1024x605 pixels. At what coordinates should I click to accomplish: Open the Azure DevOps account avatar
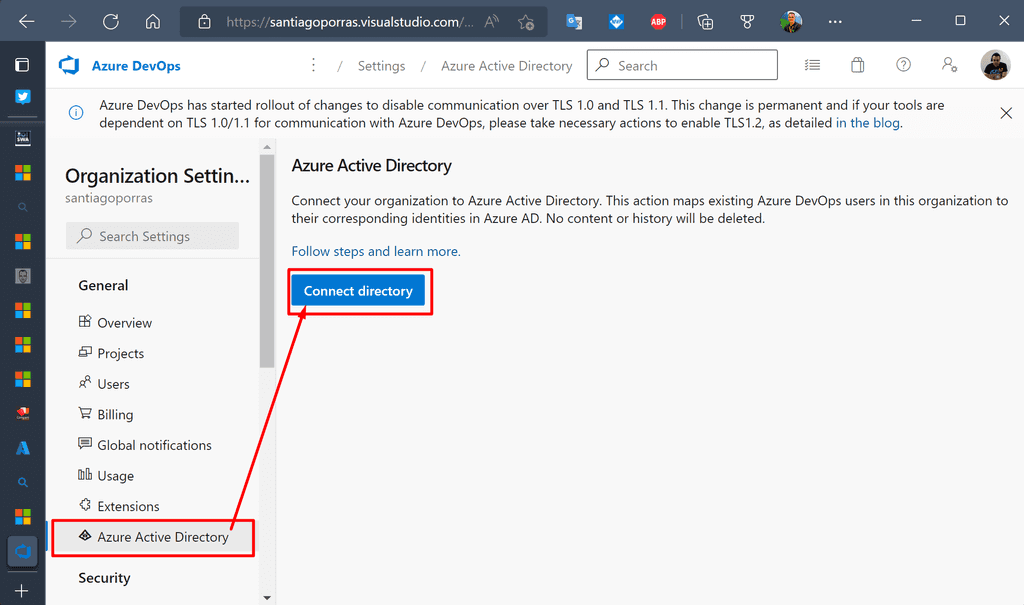point(995,65)
